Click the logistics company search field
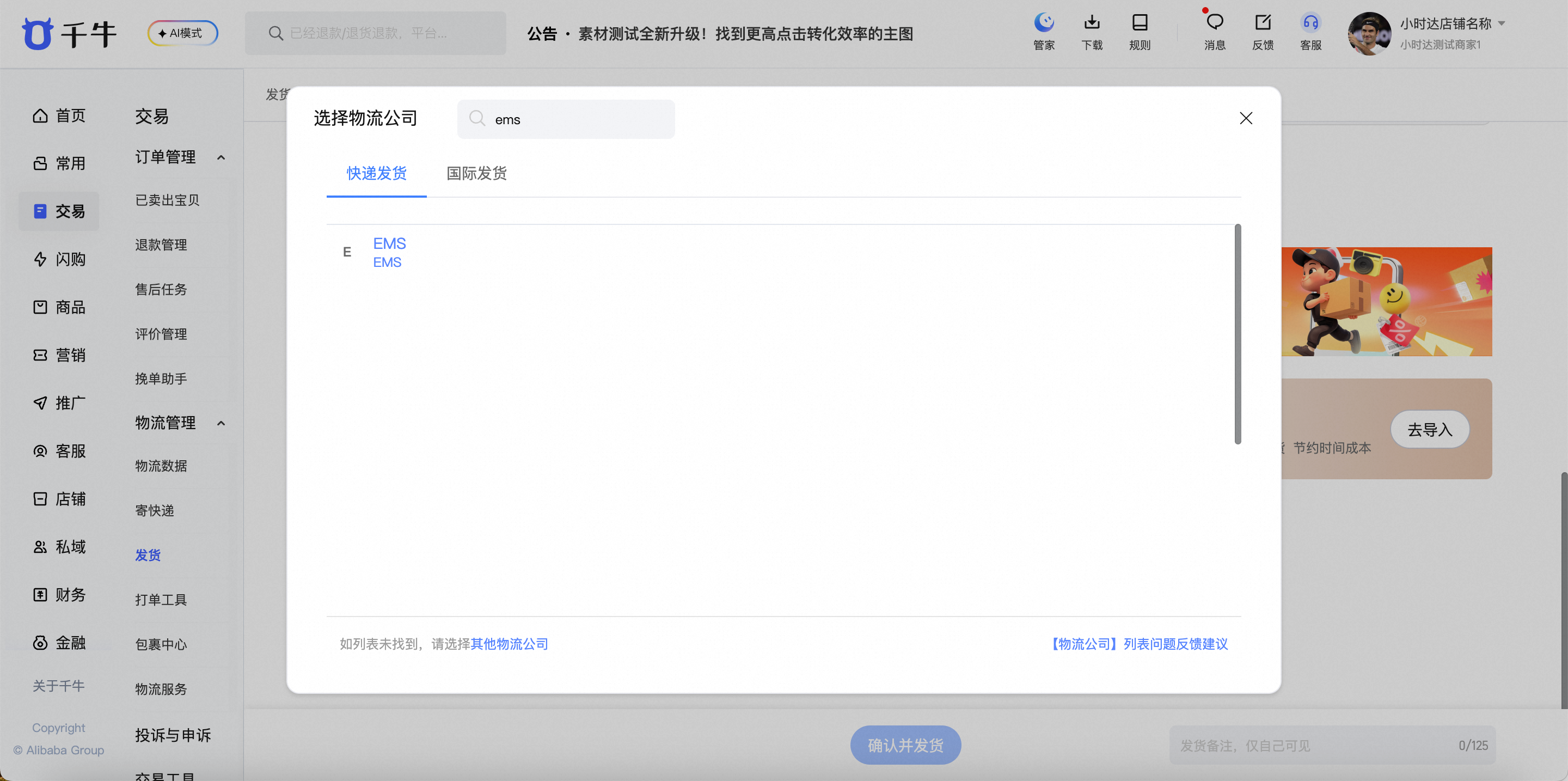This screenshot has width=1568, height=781. pyautogui.click(x=566, y=119)
